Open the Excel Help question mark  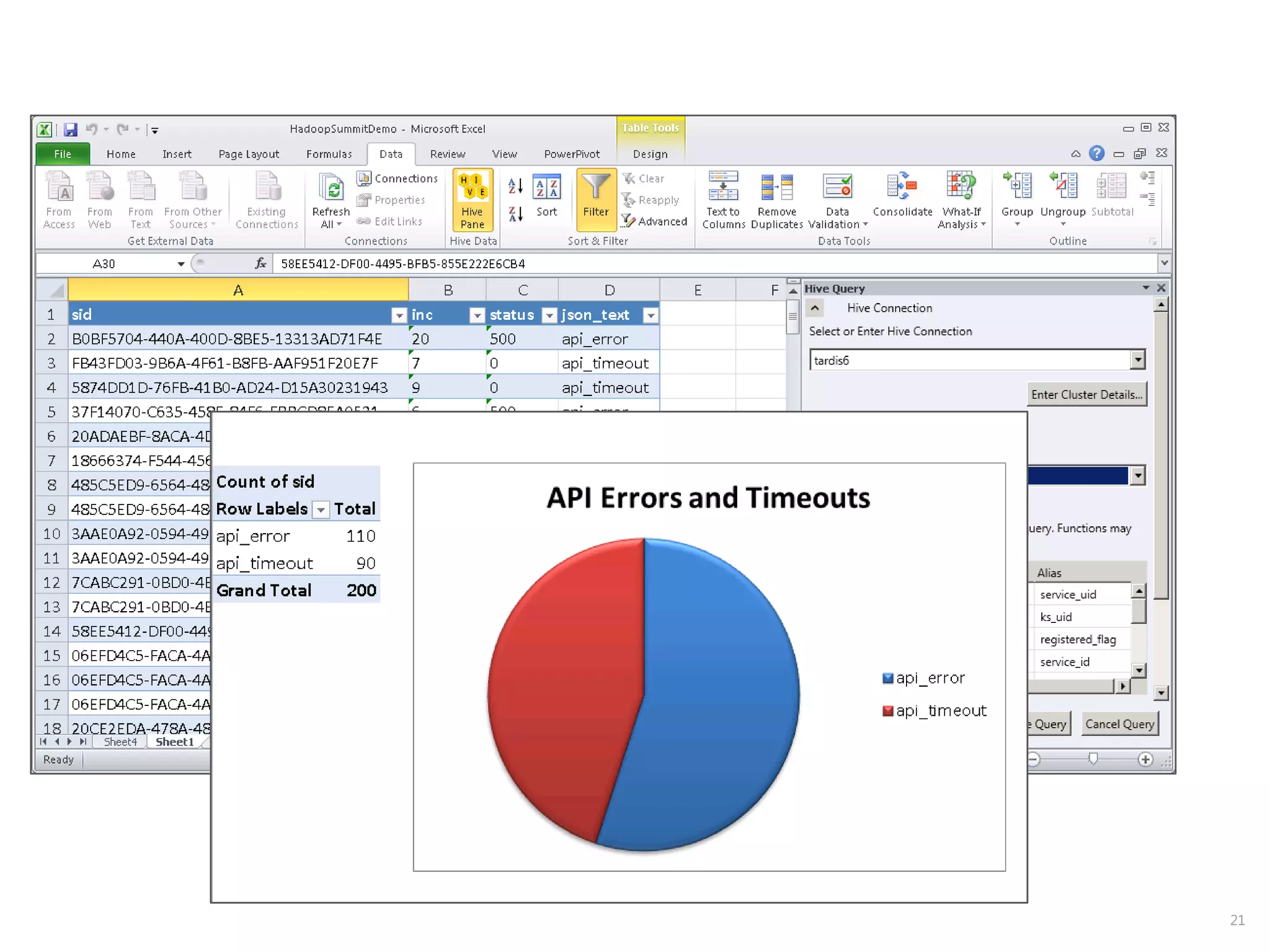coord(1096,153)
